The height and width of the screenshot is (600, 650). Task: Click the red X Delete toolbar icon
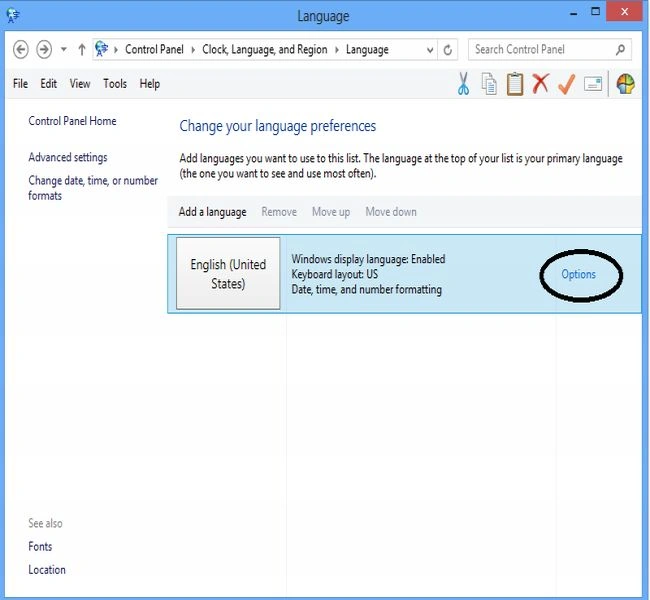pos(541,83)
